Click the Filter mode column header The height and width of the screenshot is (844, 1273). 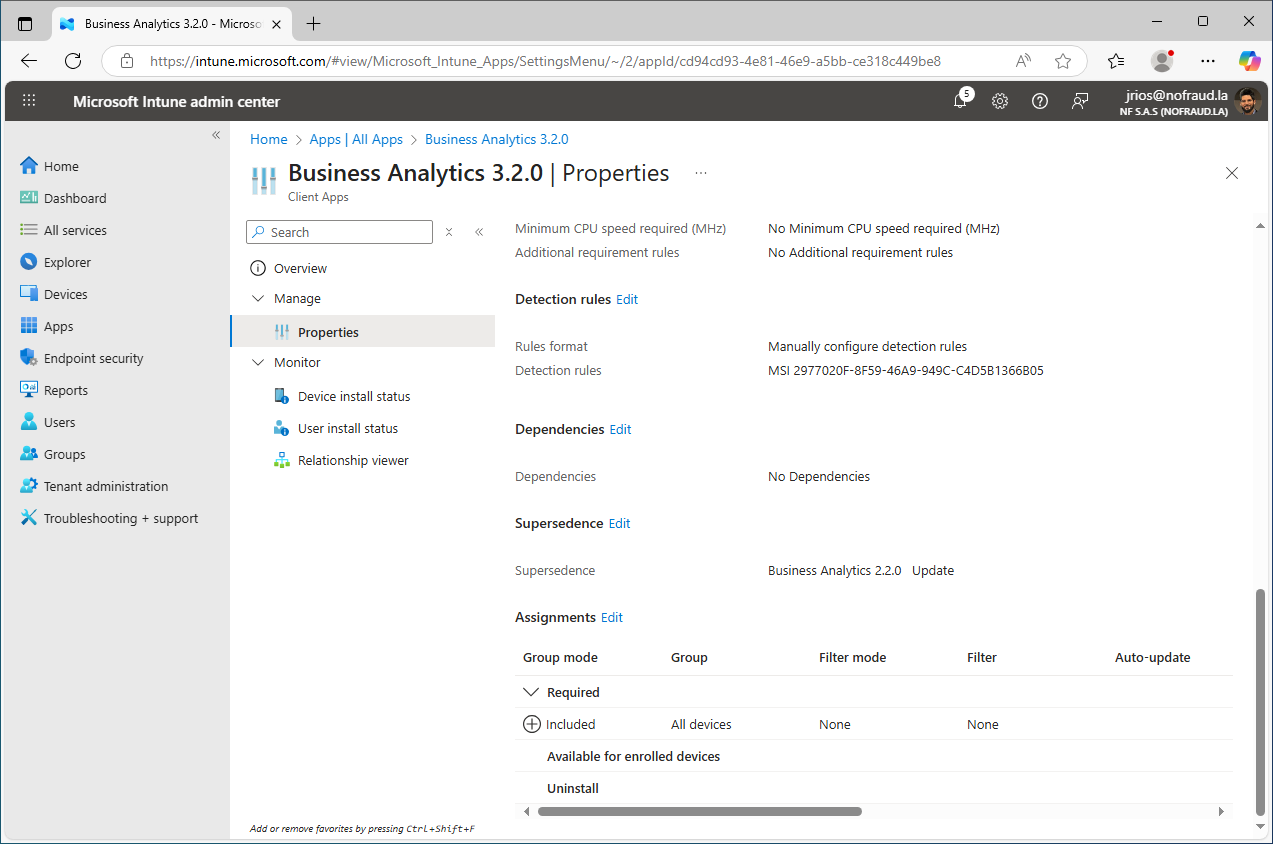pos(852,657)
